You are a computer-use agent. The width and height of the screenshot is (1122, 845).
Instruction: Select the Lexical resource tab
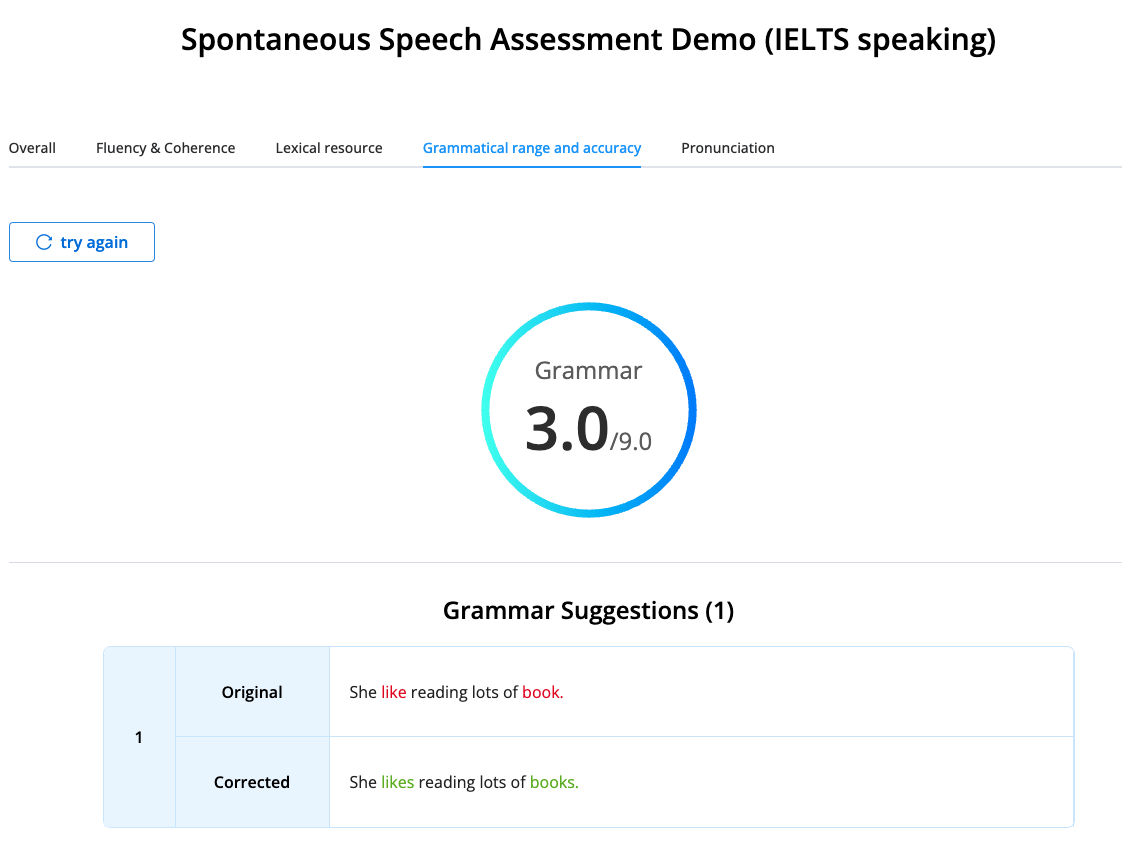[x=329, y=148]
